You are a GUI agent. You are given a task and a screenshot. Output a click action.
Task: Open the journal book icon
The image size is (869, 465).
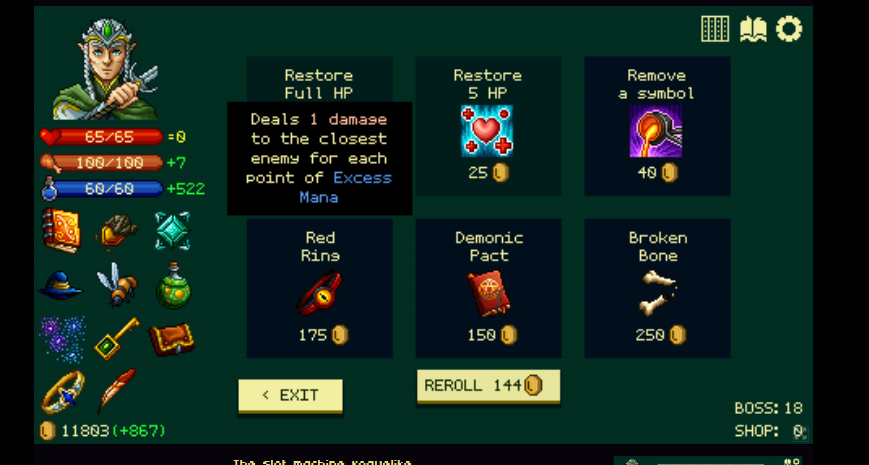click(753, 29)
